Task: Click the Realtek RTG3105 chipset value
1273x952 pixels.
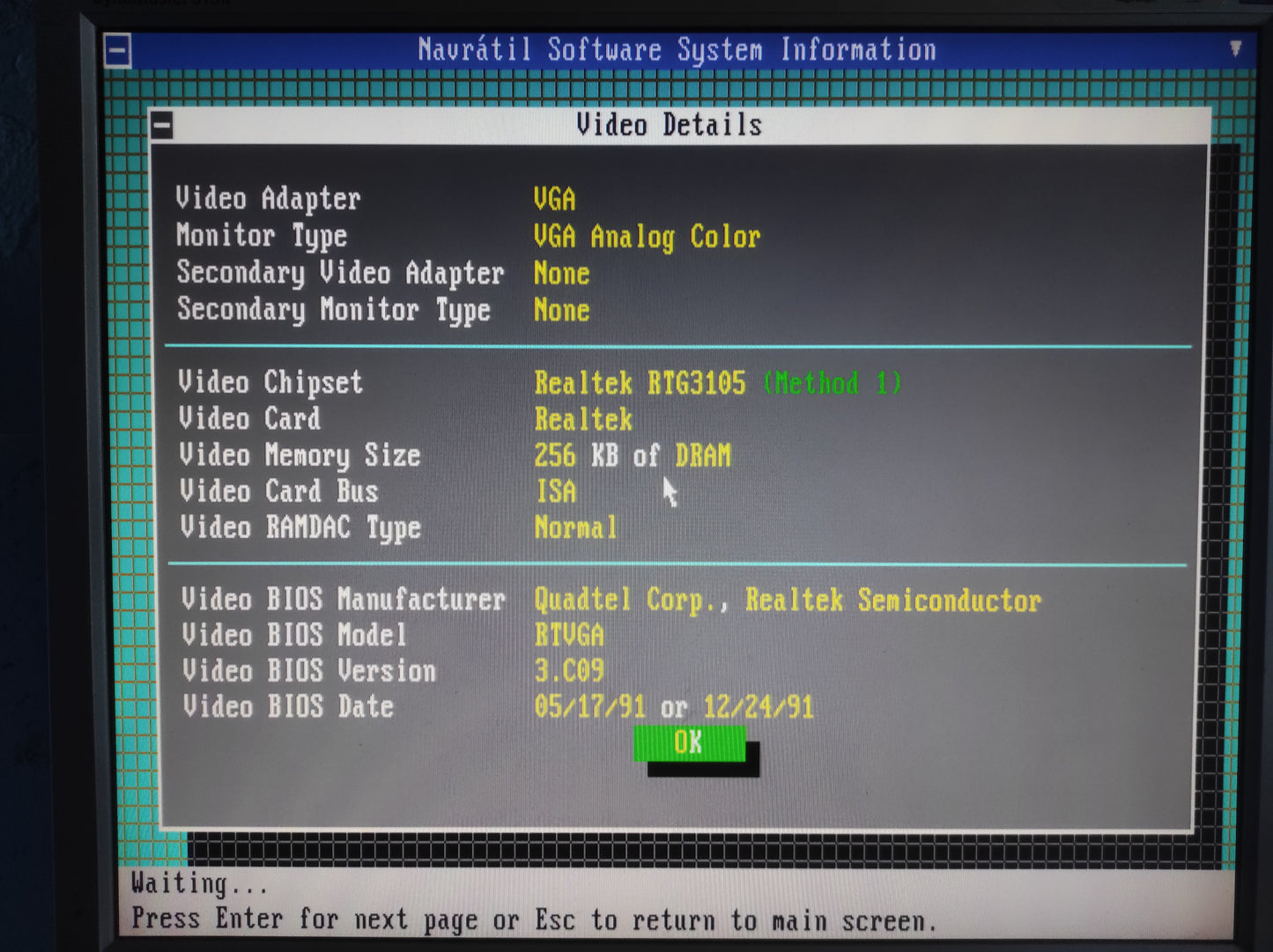Action: point(640,383)
